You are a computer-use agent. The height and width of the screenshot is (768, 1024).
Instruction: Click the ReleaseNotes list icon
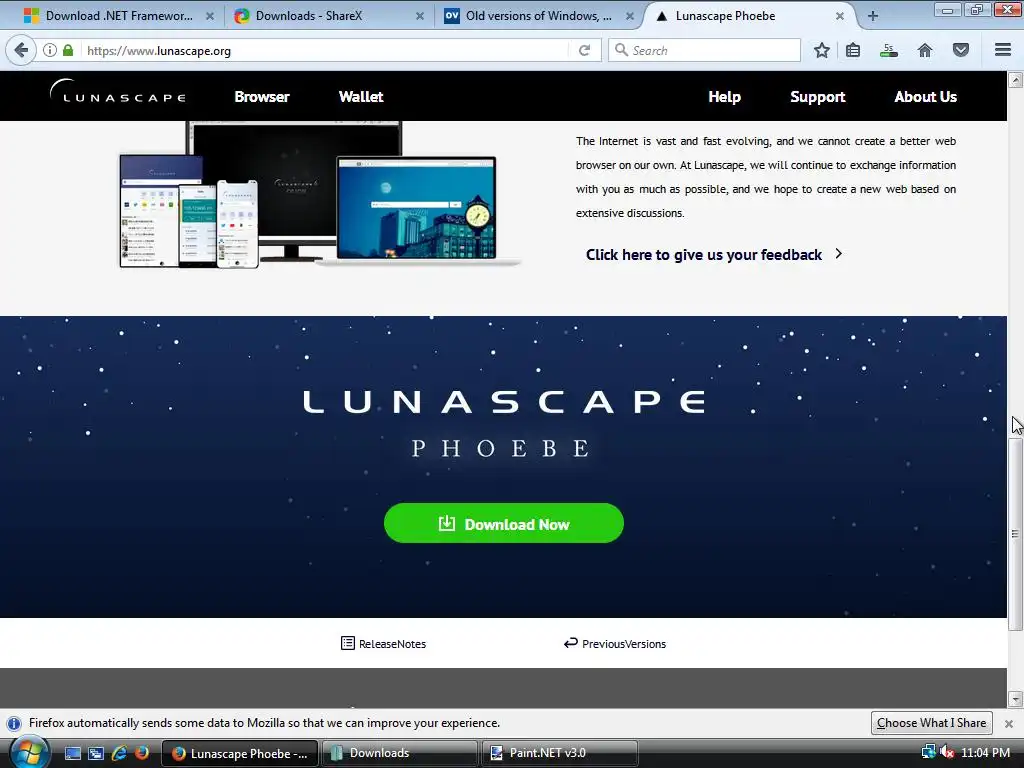347,643
